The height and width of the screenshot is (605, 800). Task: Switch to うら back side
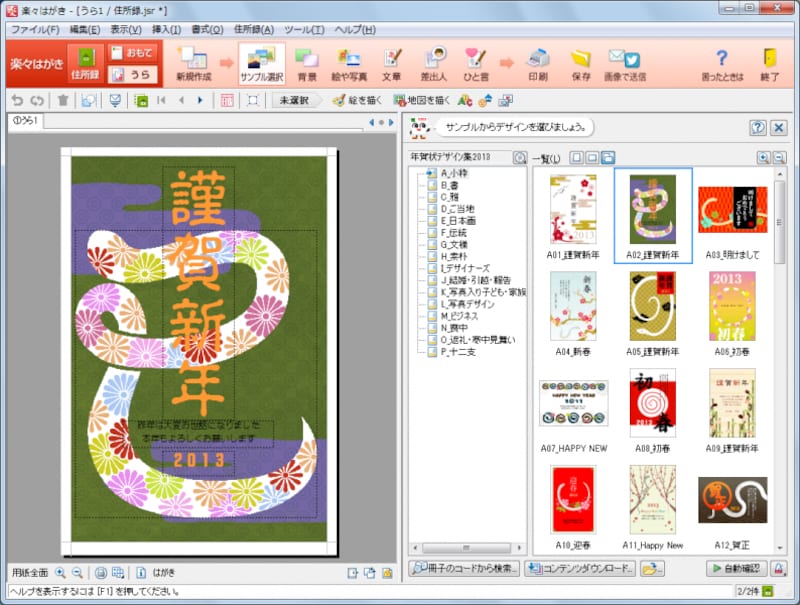pos(132,74)
